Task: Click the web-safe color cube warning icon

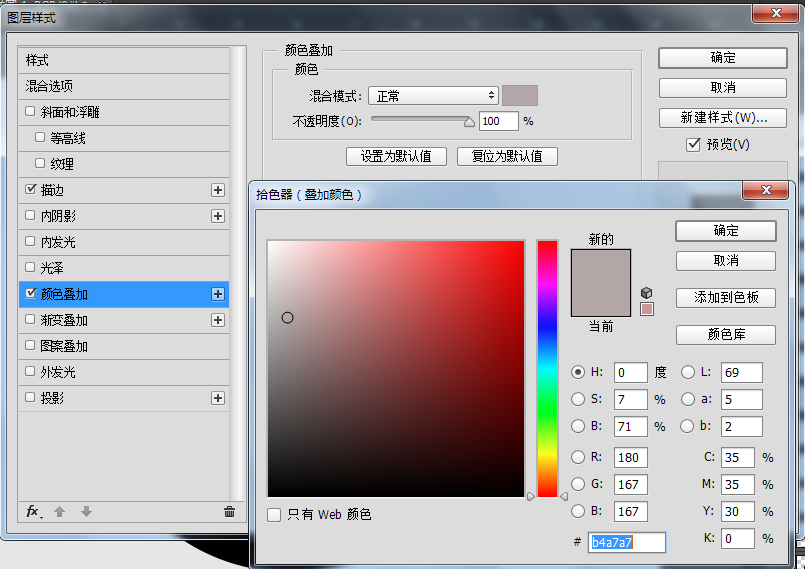Action: pos(647,293)
